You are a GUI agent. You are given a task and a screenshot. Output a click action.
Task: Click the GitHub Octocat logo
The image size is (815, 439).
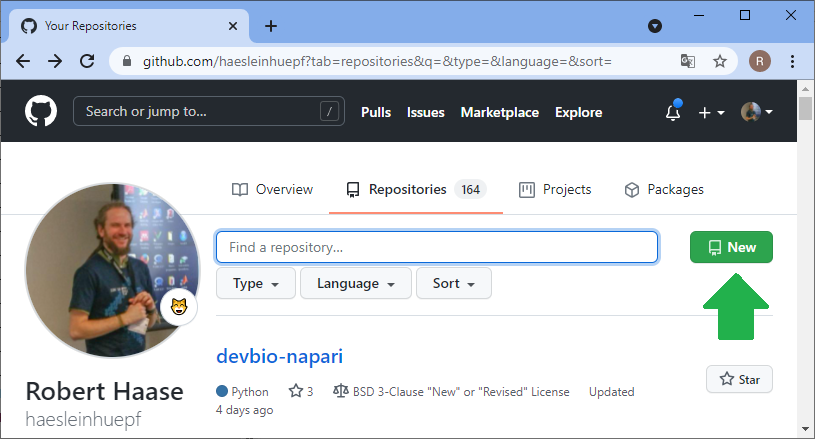pos(41,112)
